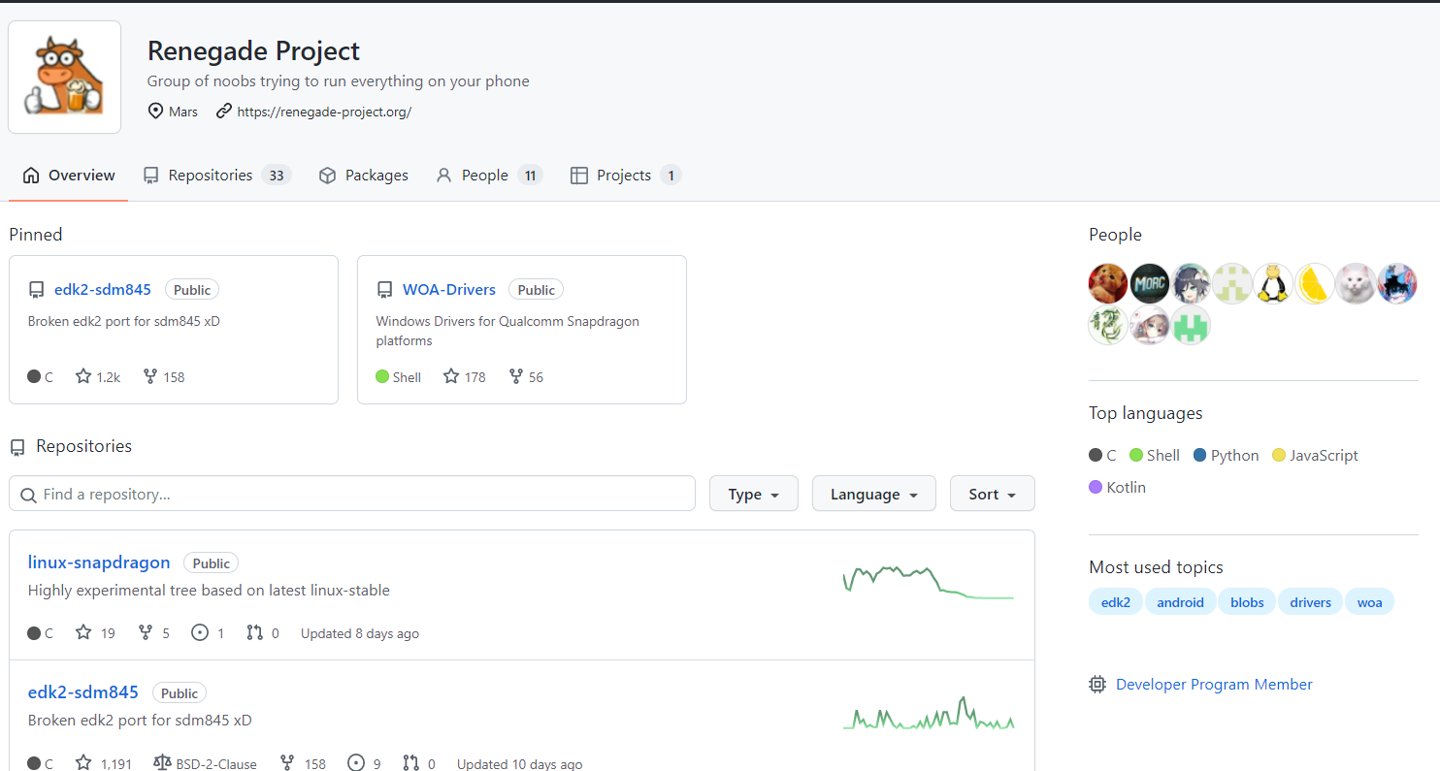Open the MORC member avatar
Image resolution: width=1440 pixels, height=771 pixels.
pos(1150,284)
